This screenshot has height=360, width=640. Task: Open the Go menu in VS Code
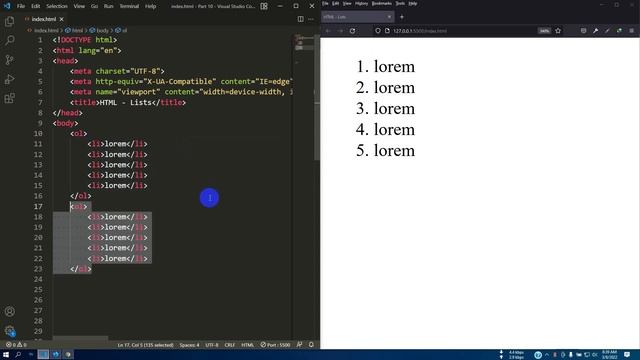pyautogui.click(x=94, y=6)
